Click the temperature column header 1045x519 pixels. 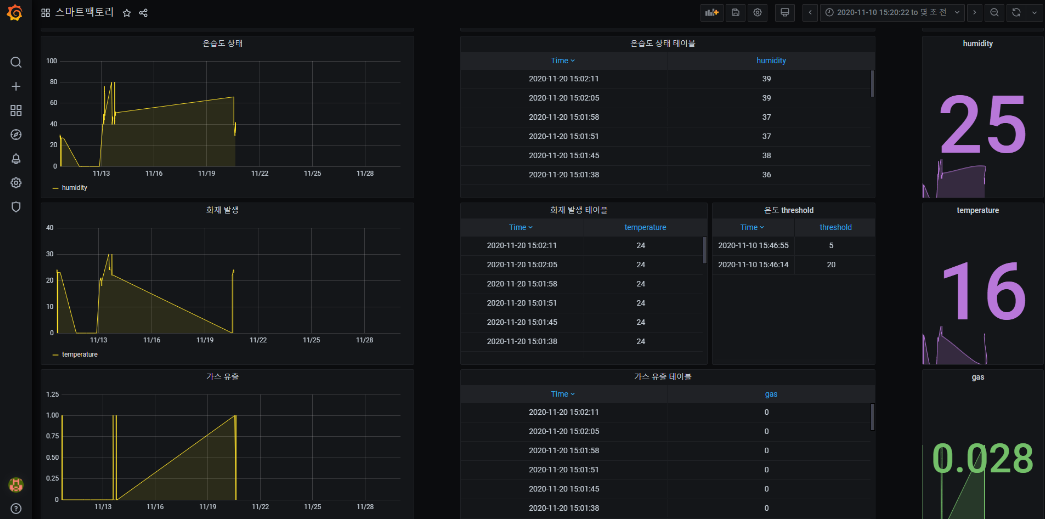644,227
